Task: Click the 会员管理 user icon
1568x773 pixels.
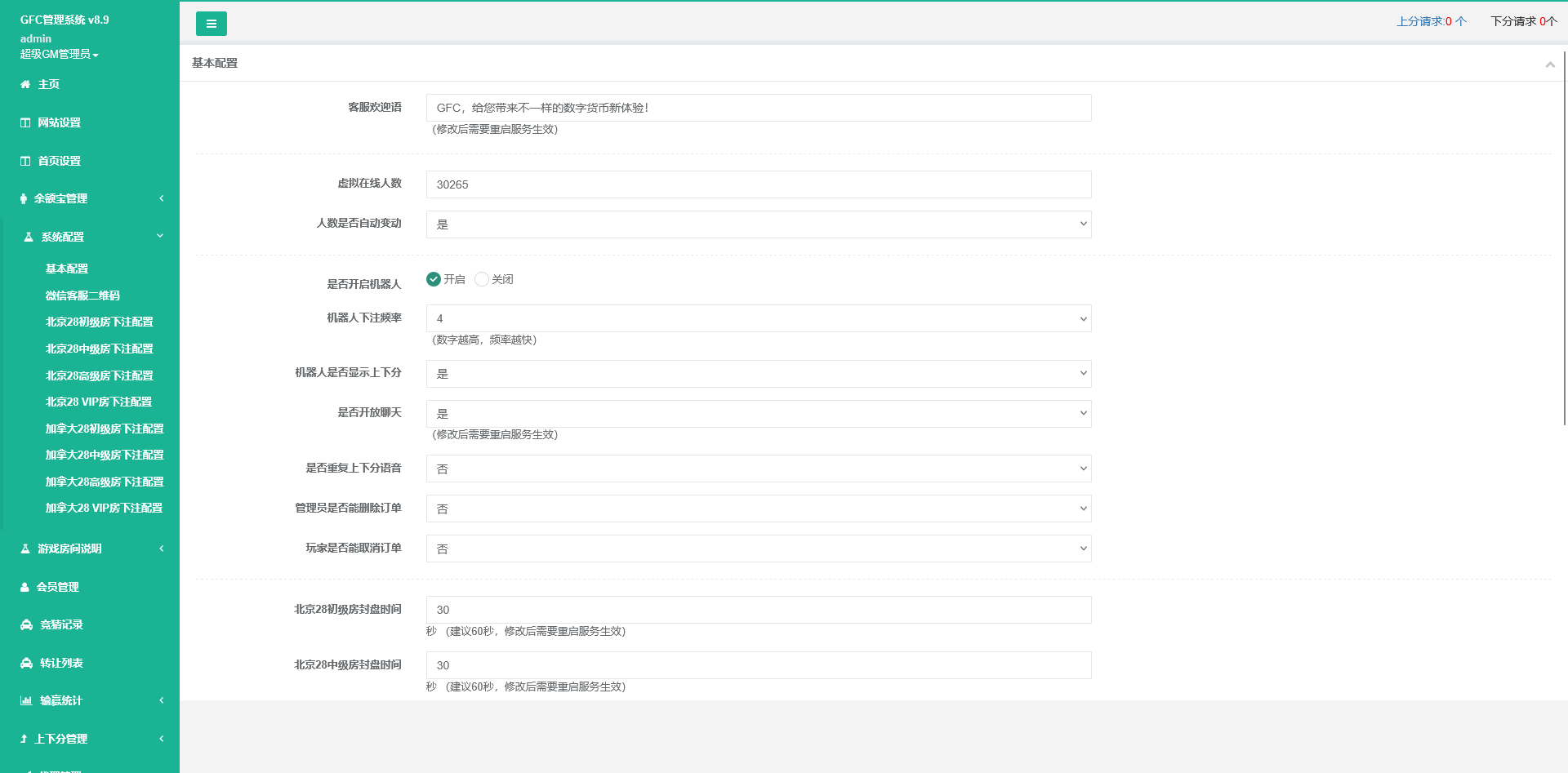Action: 25,587
